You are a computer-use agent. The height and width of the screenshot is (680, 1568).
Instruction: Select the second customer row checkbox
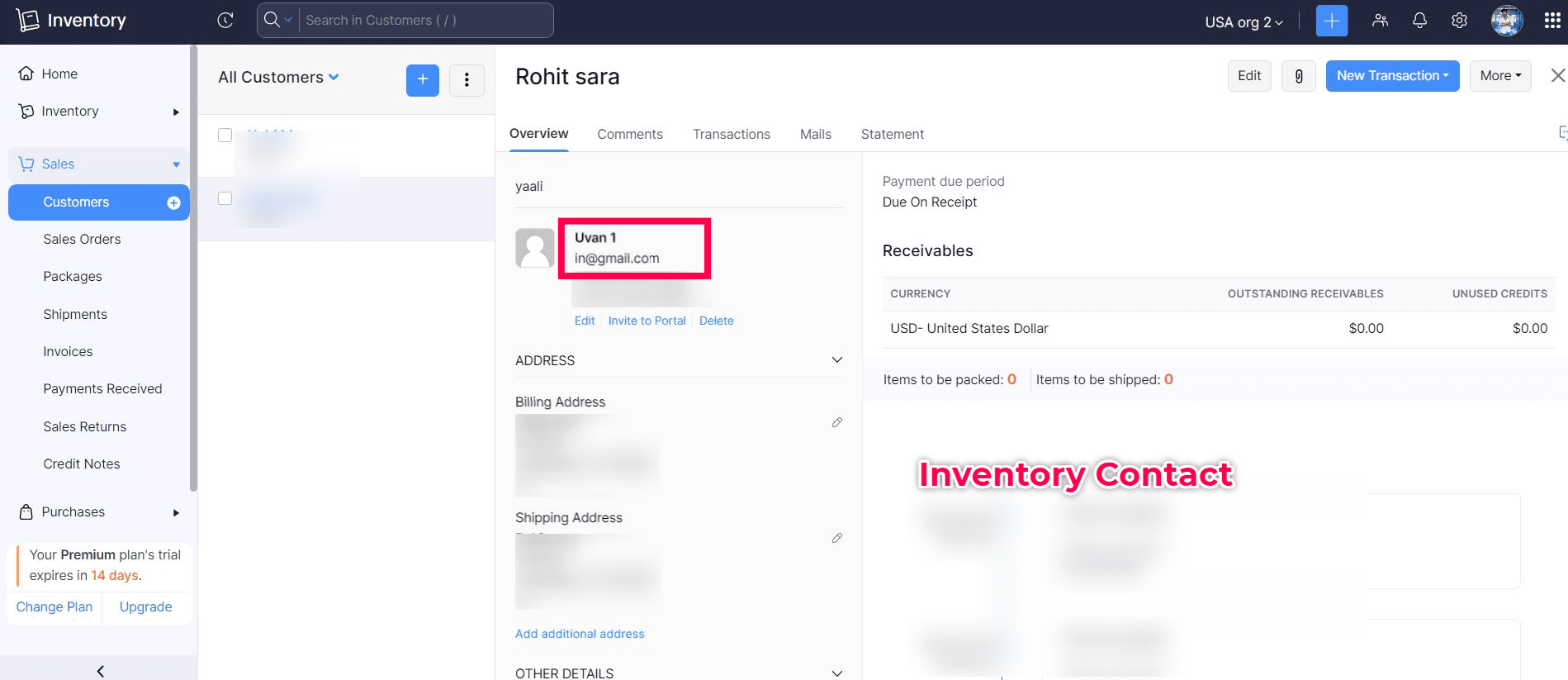[225, 198]
